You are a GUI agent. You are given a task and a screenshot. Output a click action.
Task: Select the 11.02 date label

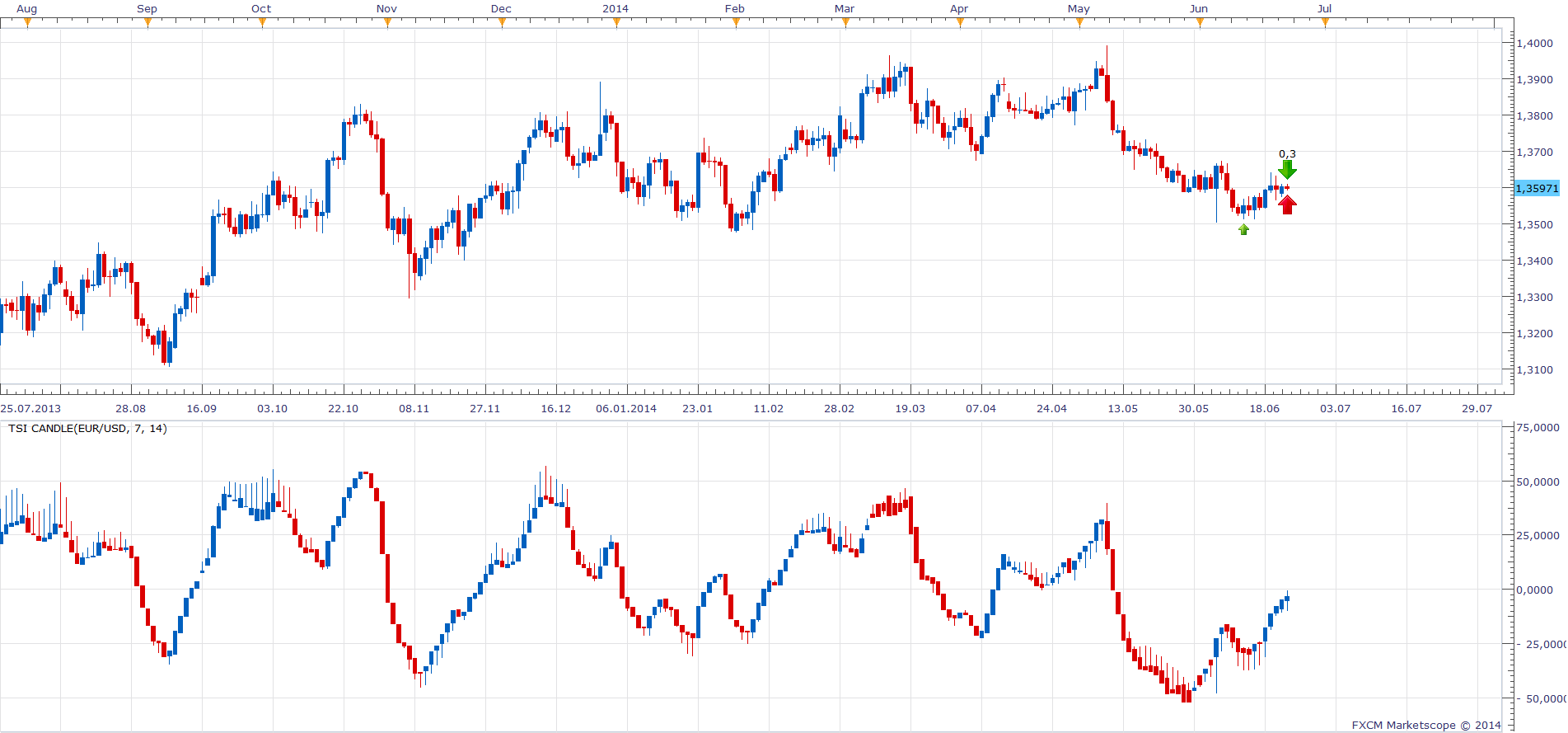(x=768, y=408)
